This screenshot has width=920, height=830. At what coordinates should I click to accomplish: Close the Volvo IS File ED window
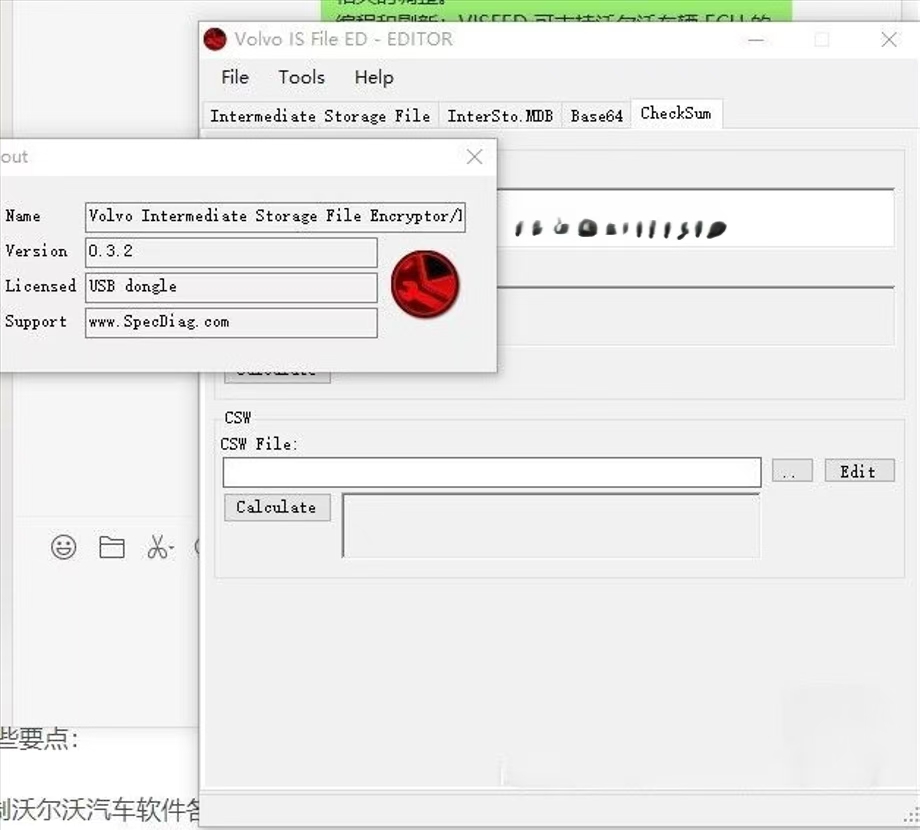889,40
